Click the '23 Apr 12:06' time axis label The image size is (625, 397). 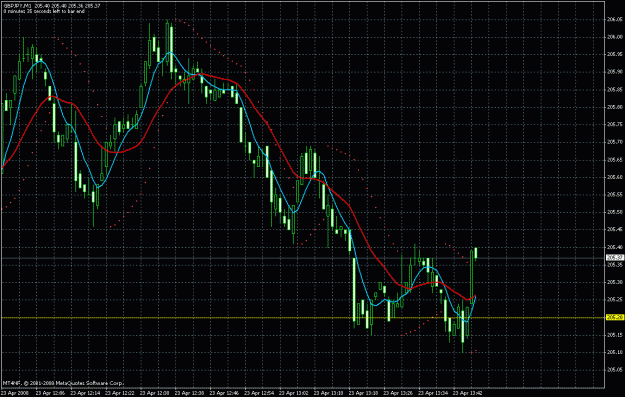50,393
